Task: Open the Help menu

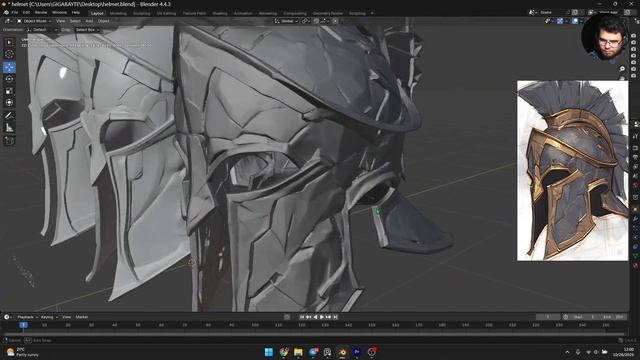Action: tap(76, 13)
